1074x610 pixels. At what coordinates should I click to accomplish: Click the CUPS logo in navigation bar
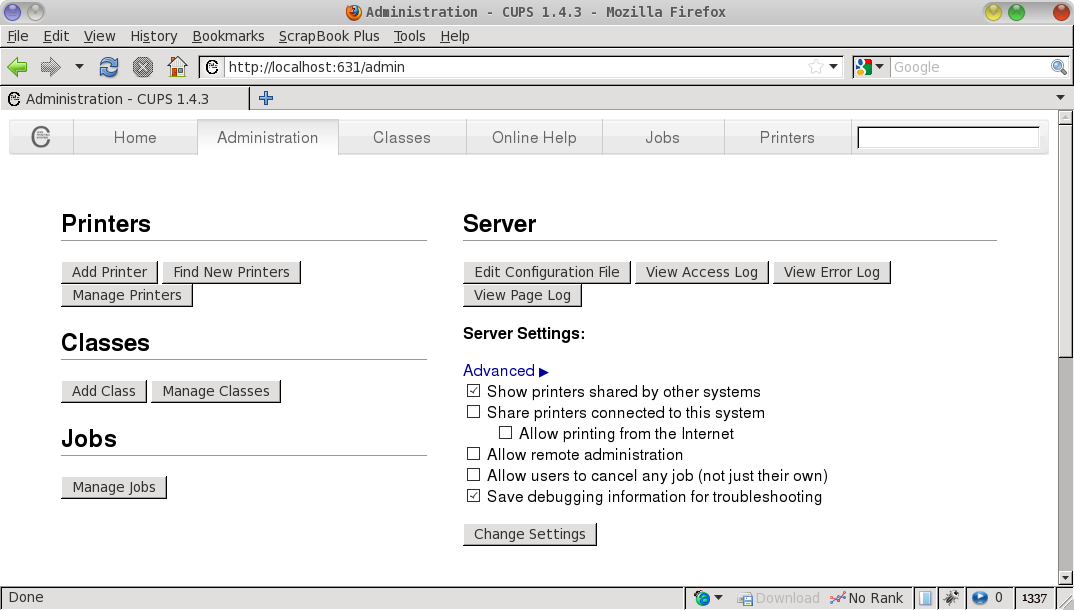[x=41, y=138]
